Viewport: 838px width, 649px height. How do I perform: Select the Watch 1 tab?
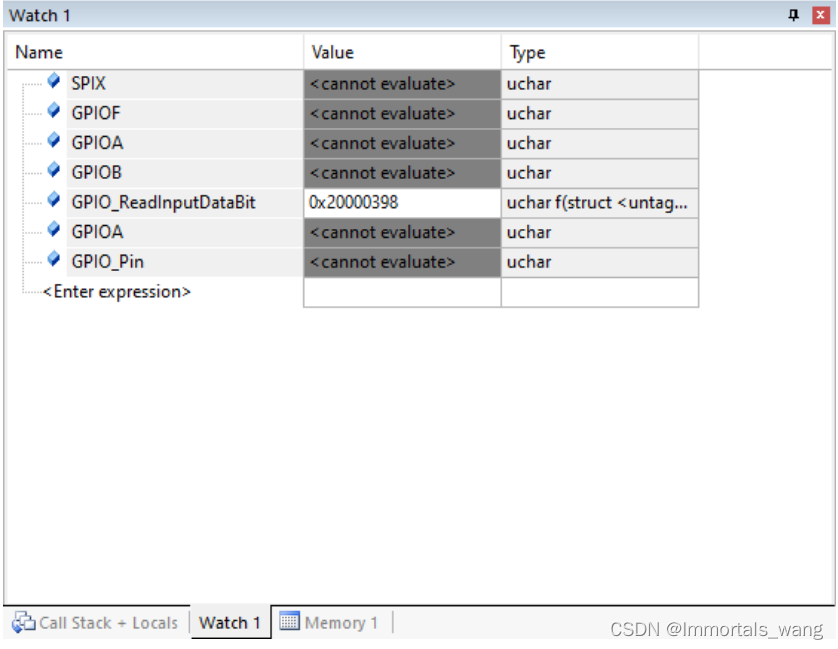click(230, 622)
